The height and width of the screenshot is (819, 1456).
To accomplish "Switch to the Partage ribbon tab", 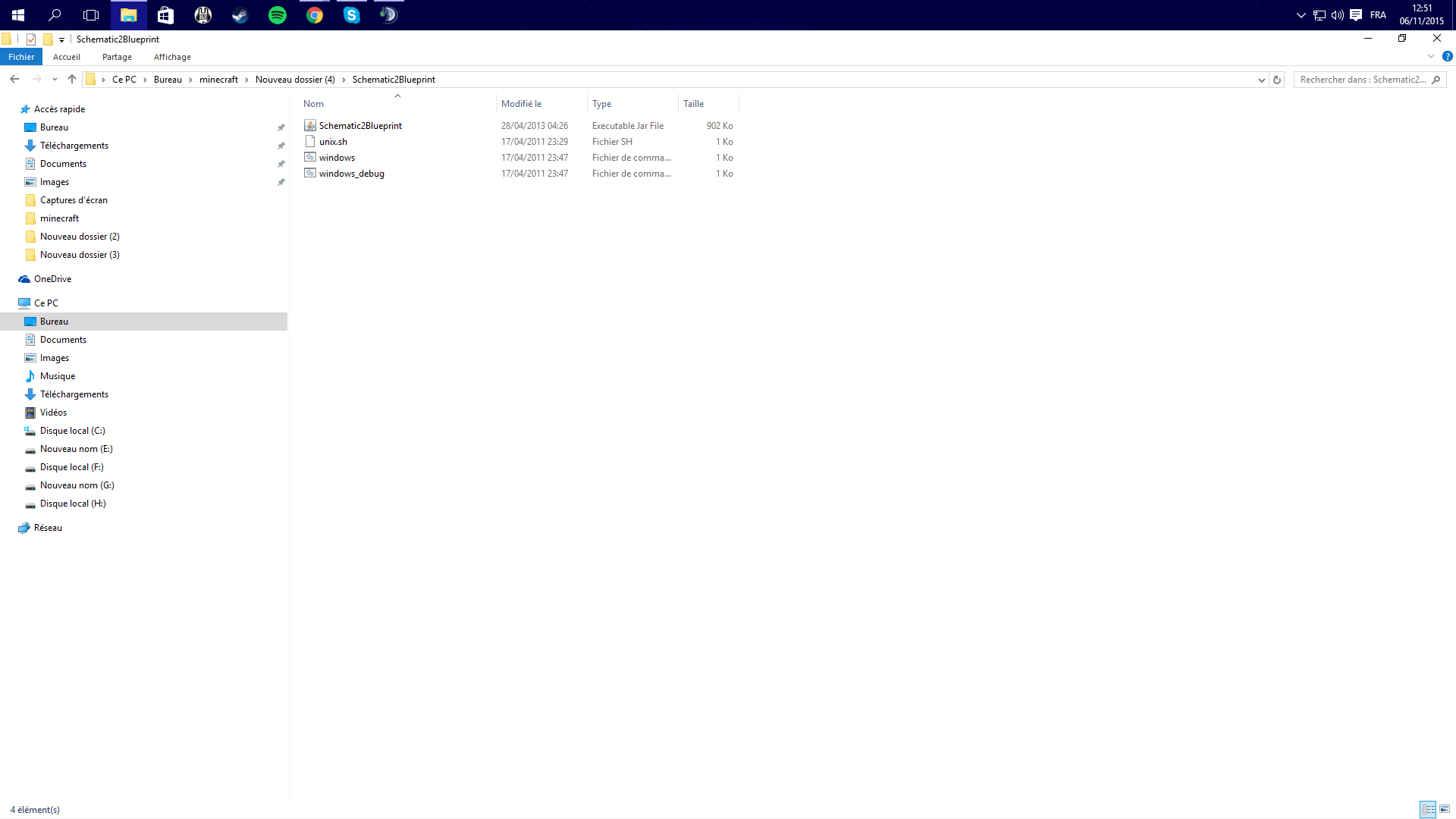I will [x=117, y=57].
